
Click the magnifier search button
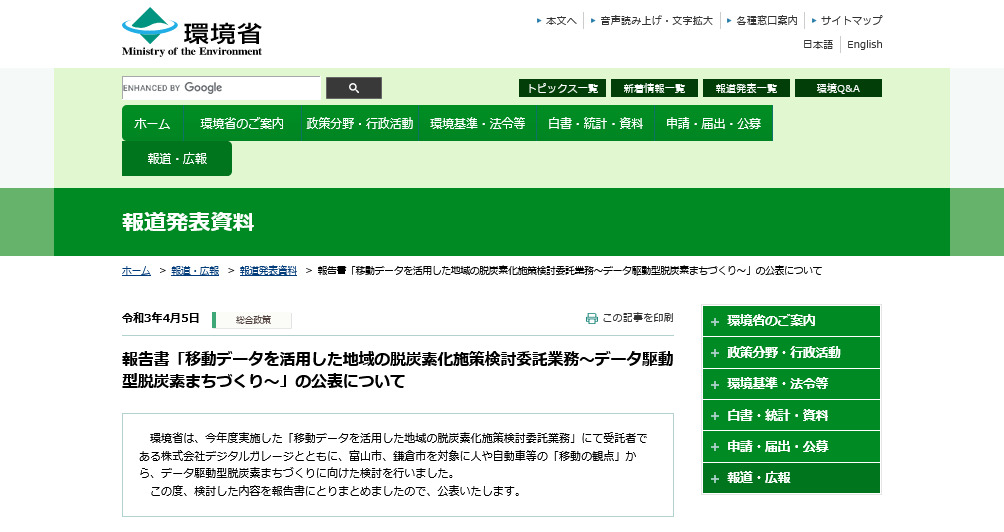tap(353, 88)
